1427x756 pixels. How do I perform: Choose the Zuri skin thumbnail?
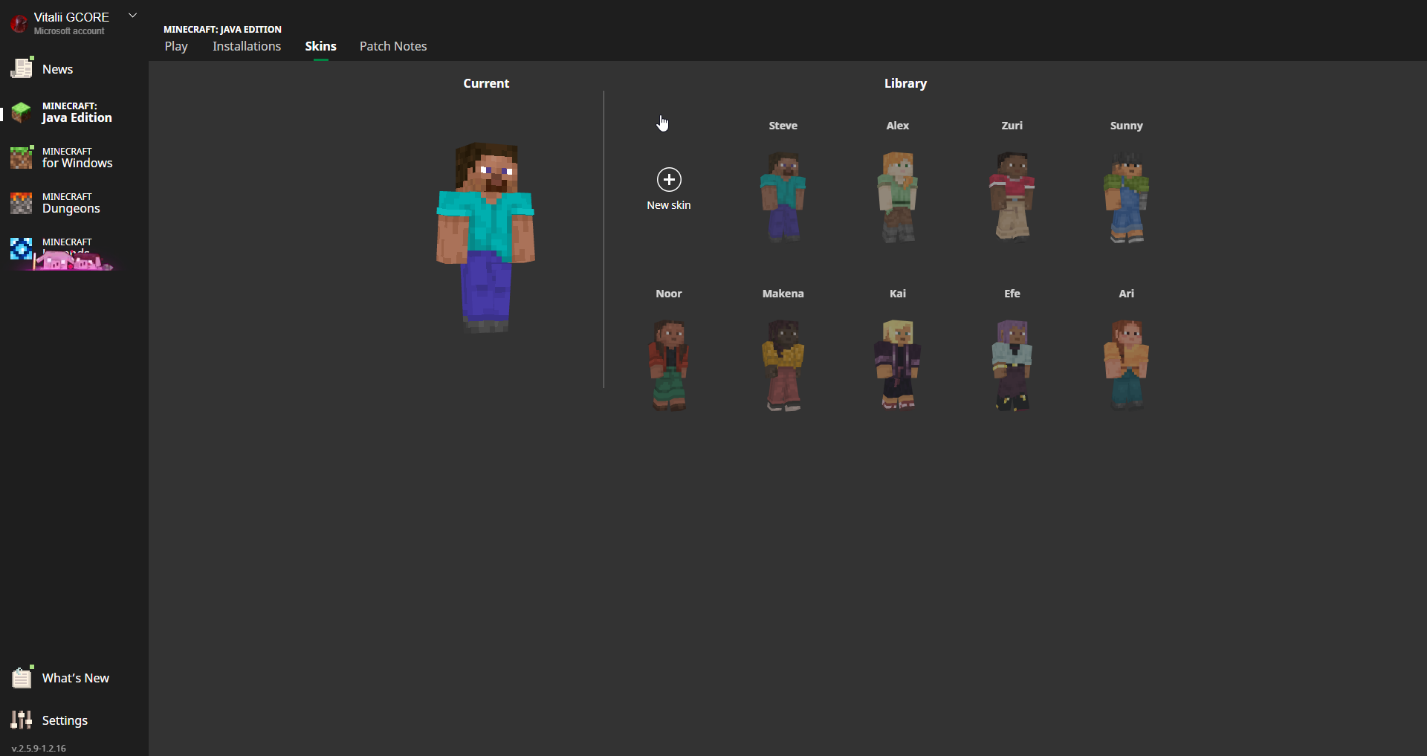coord(1012,196)
